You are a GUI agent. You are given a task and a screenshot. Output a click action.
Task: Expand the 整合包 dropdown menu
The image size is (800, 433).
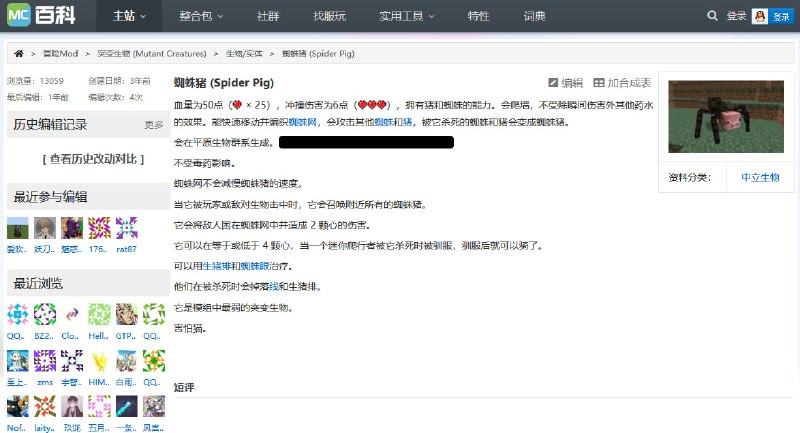pos(201,16)
